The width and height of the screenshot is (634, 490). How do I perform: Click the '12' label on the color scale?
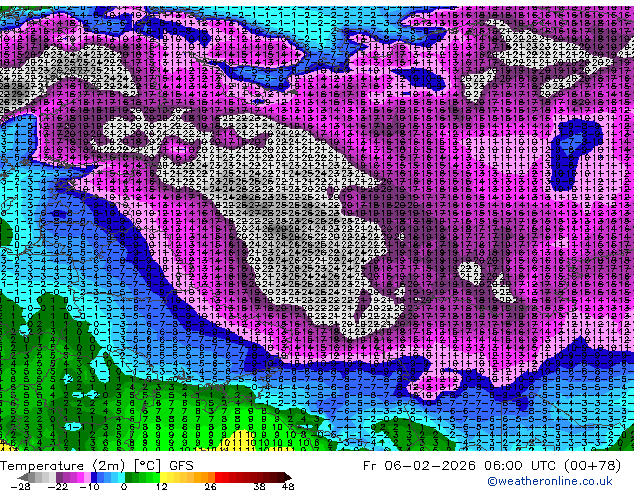(x=162, y=486)
